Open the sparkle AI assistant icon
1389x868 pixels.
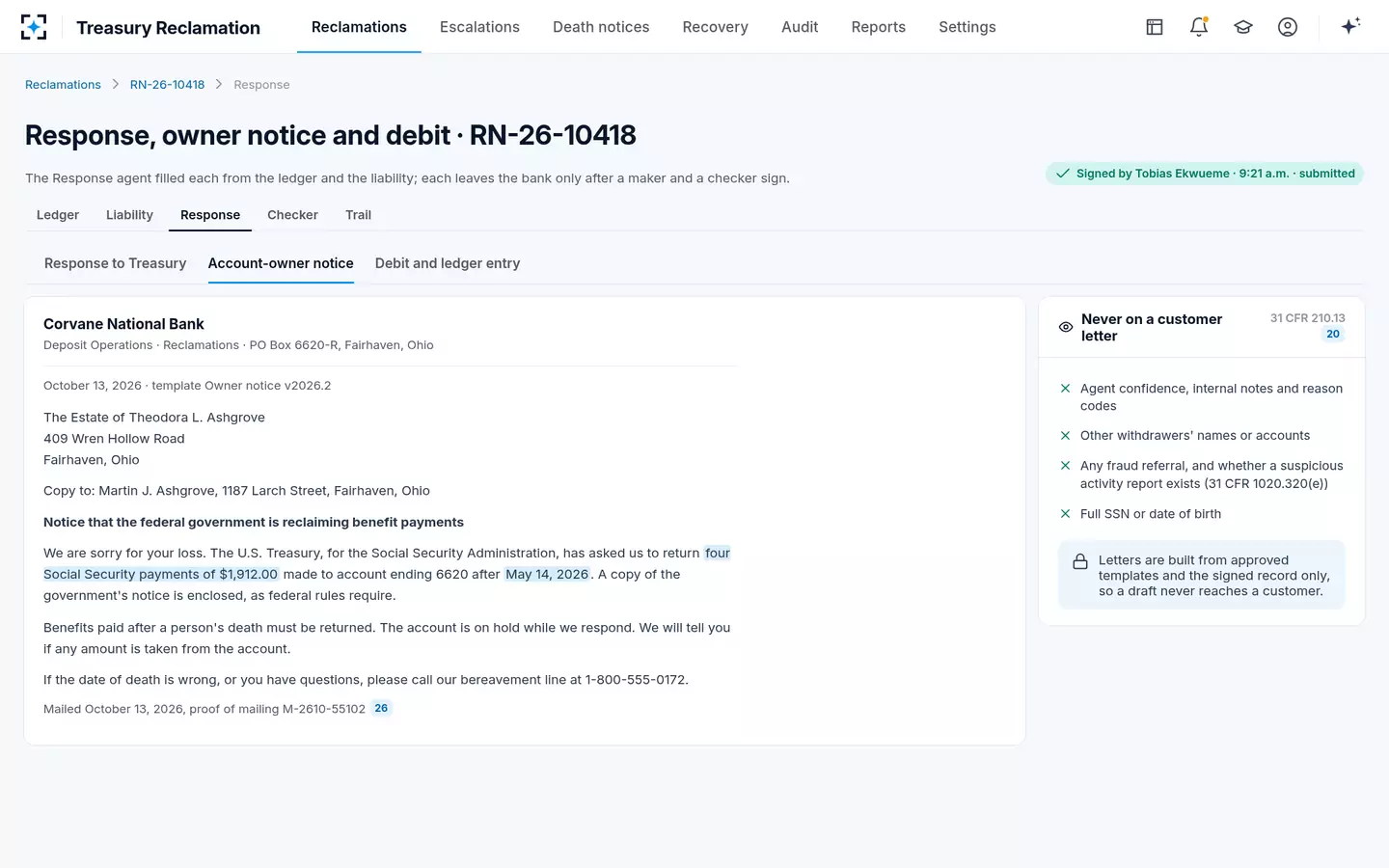(x=1350, y=26)
